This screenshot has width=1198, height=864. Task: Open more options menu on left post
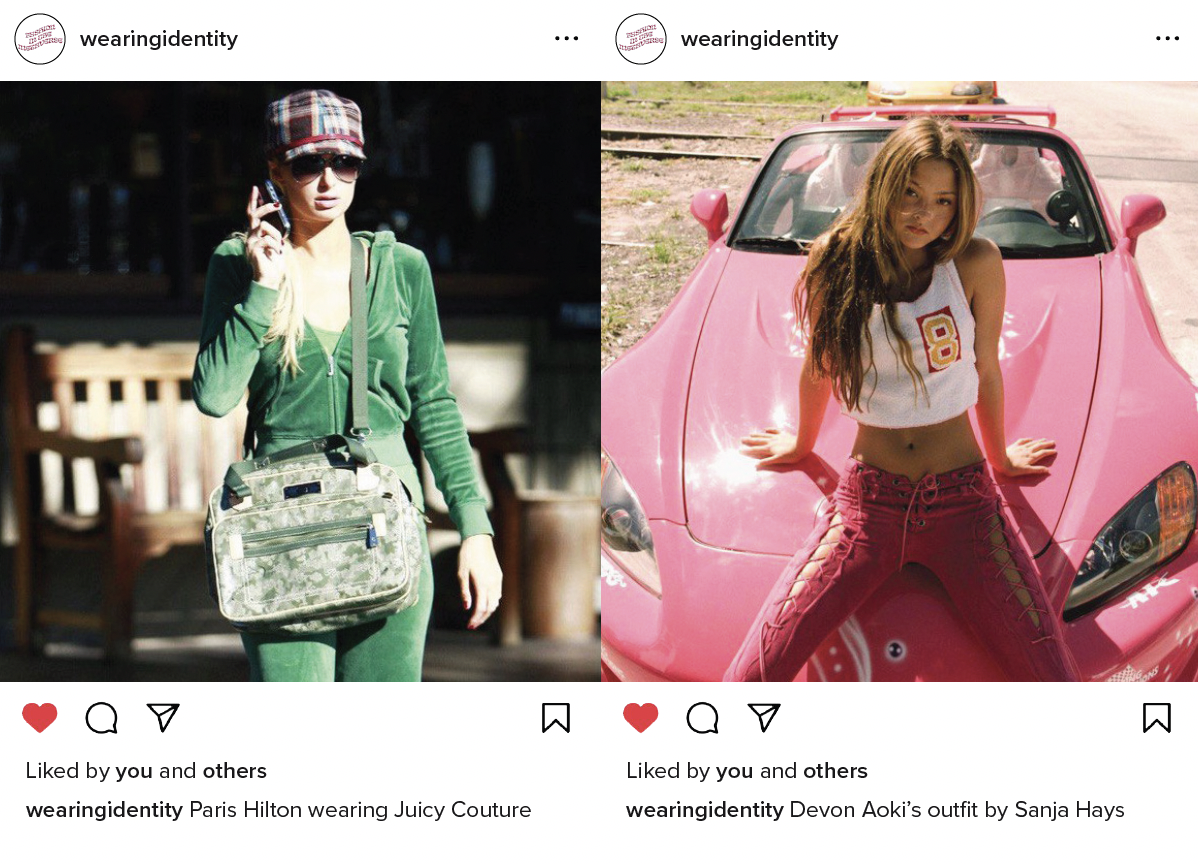click(x=566, y=38)
